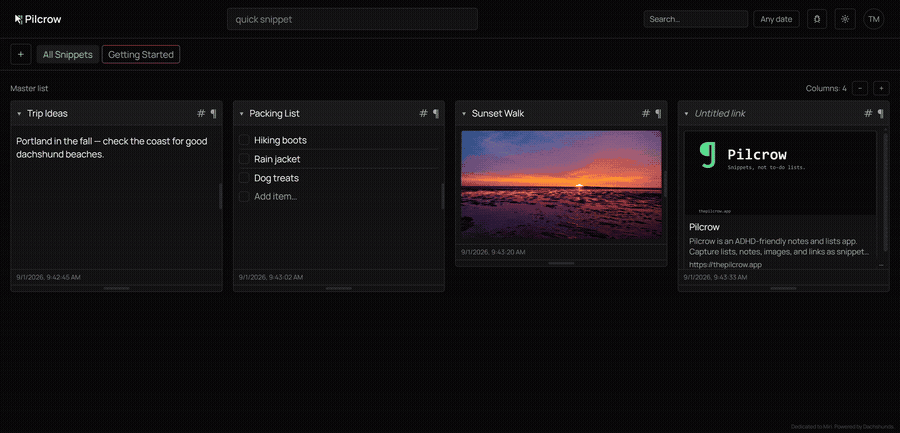Click the Untitled link title

click(720, 113)
